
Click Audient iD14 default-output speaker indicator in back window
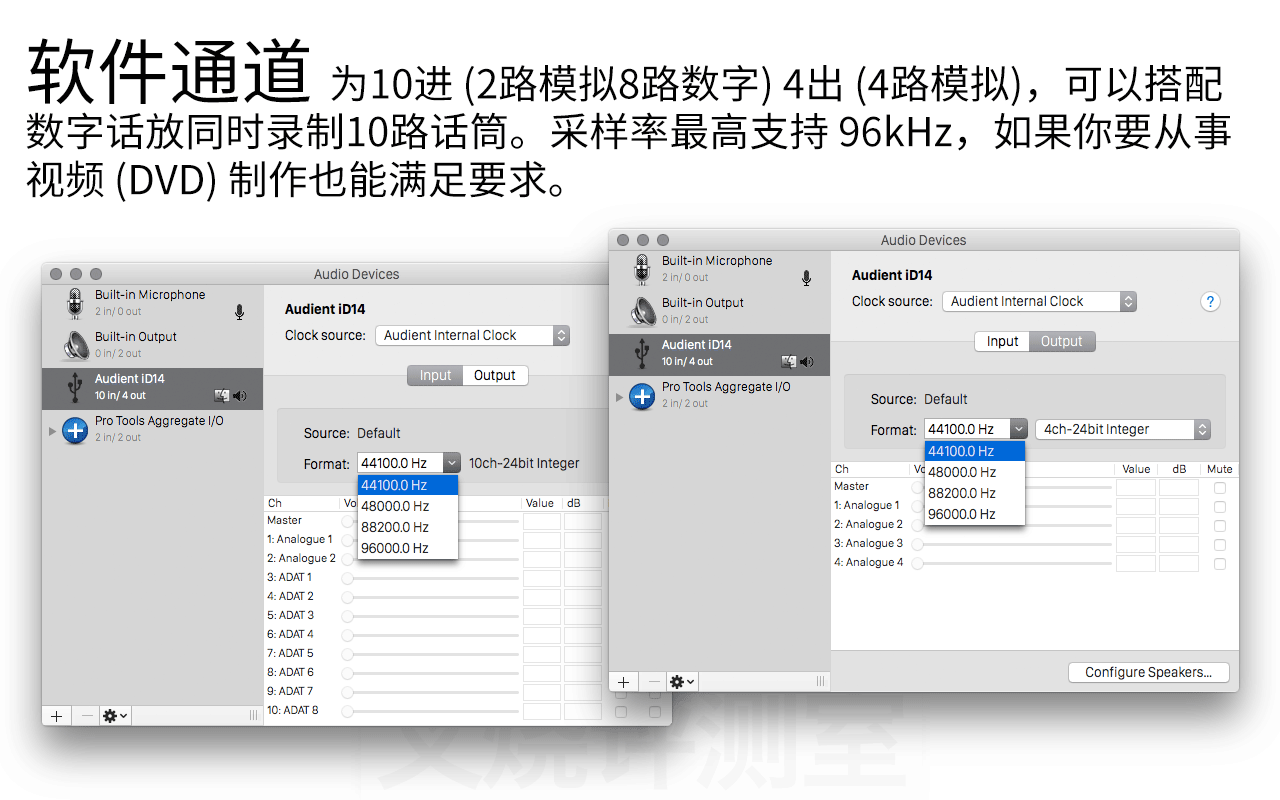239,396
